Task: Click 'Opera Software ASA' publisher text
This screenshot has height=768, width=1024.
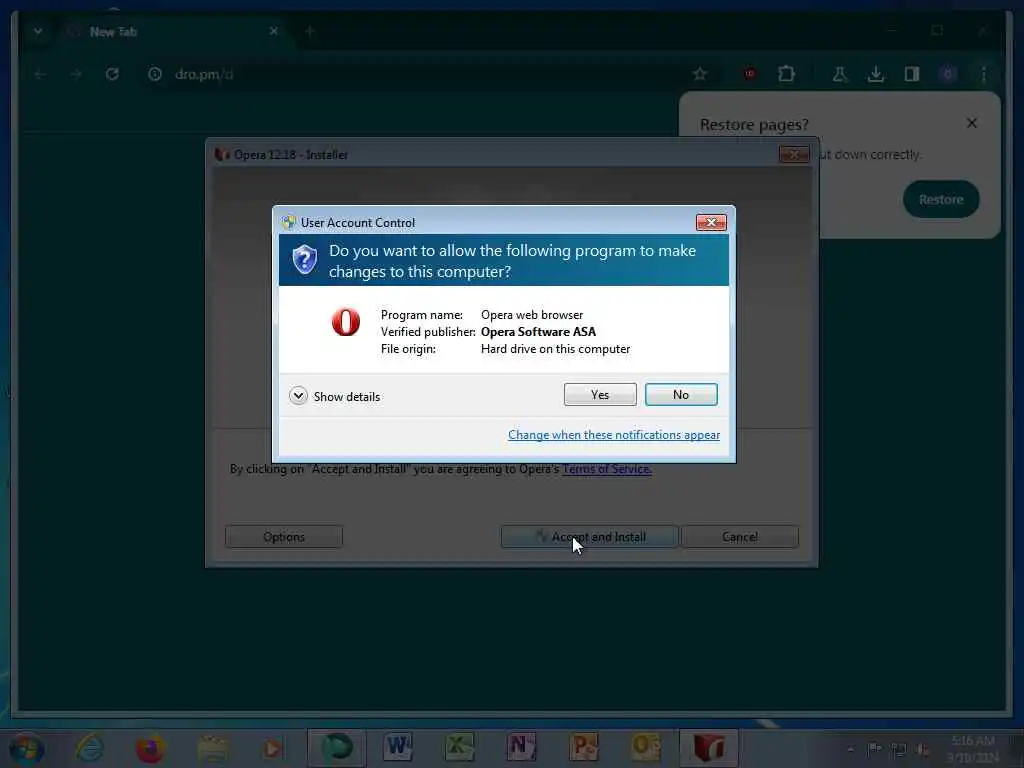Action: [x=538, y=332]
